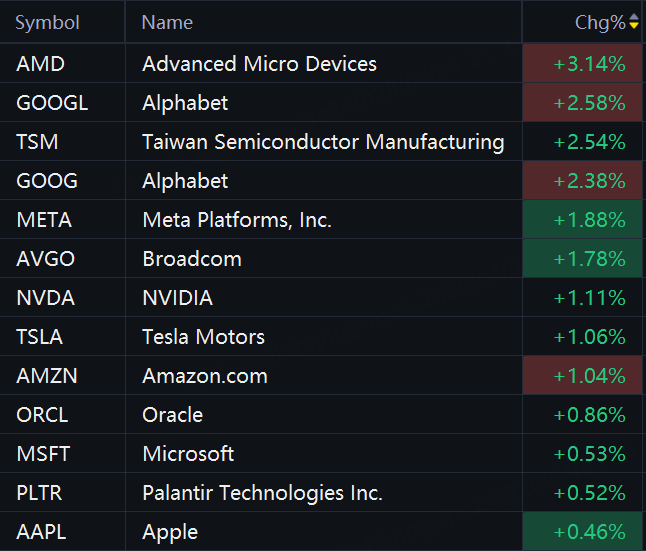Select the ORCL ticker symbol
This screenshot has height=551, width=646.
(44, 415)
